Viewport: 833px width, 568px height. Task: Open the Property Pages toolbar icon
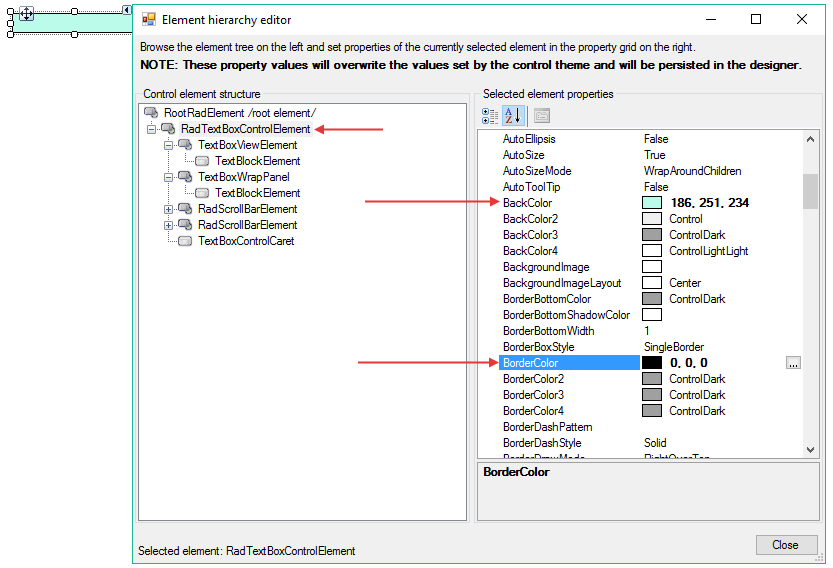click(x=542, y=116)
